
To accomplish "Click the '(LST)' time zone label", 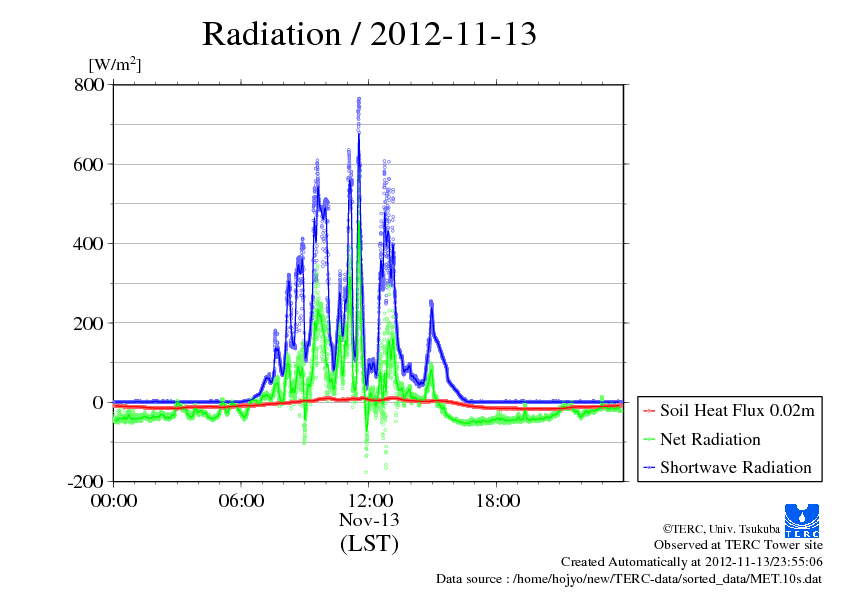I will [369, 543].
